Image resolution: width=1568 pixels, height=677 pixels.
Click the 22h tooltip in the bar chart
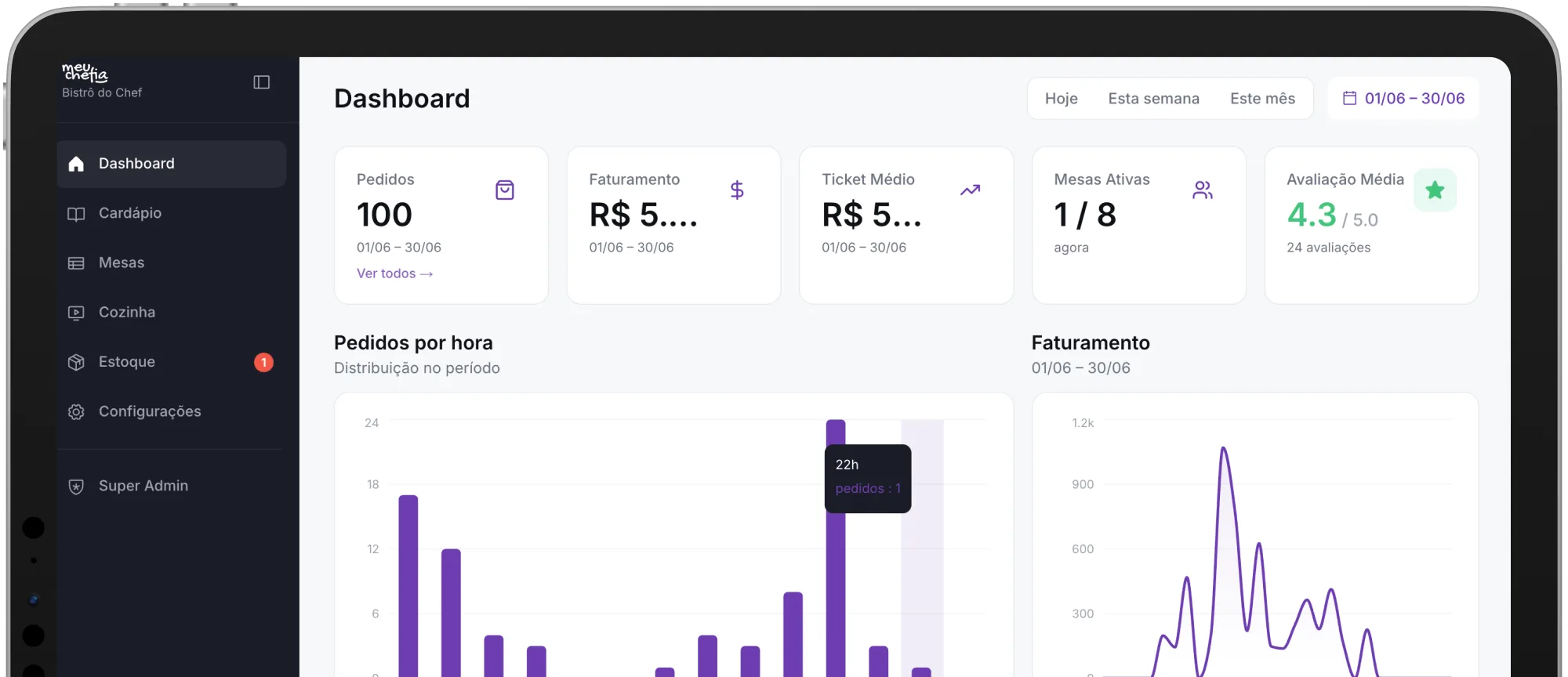868,479
